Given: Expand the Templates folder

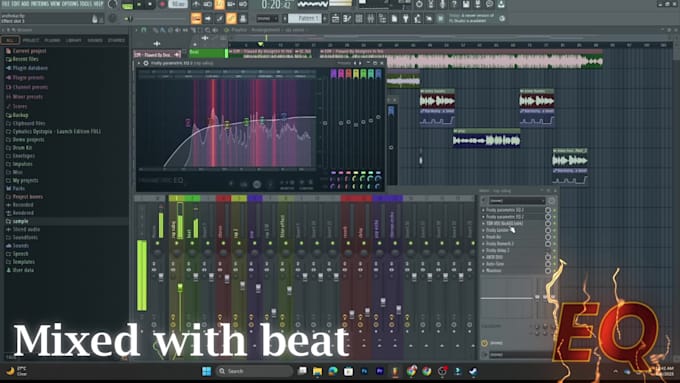Looking at the screenshot, I should [23, 262].
